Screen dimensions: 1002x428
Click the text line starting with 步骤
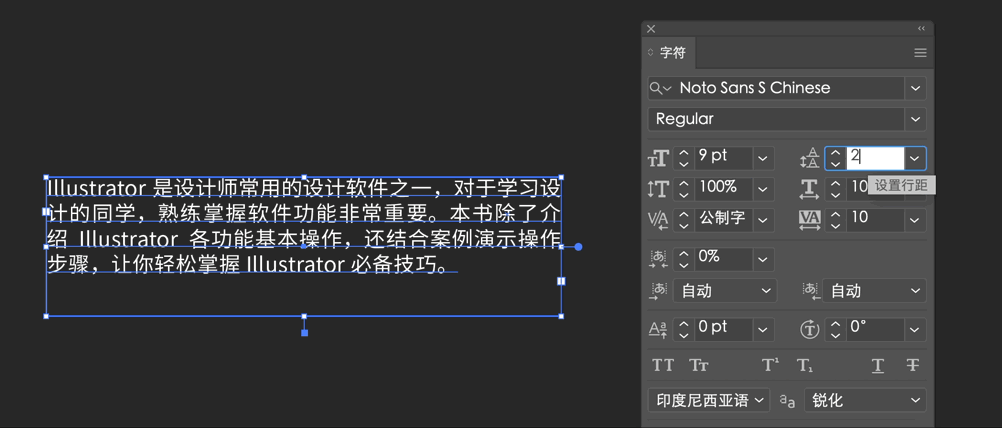click(247, 264)
